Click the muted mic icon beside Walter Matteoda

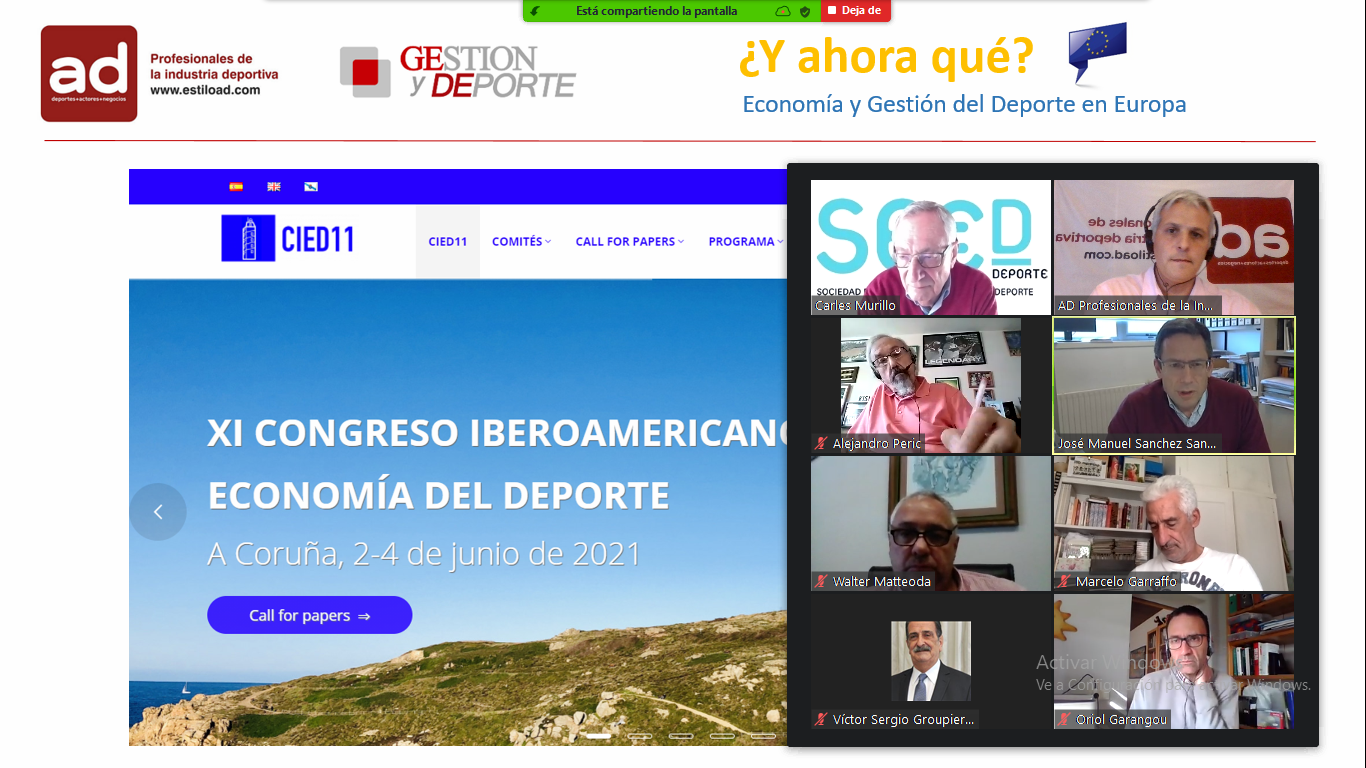click(x=821, y=581)
